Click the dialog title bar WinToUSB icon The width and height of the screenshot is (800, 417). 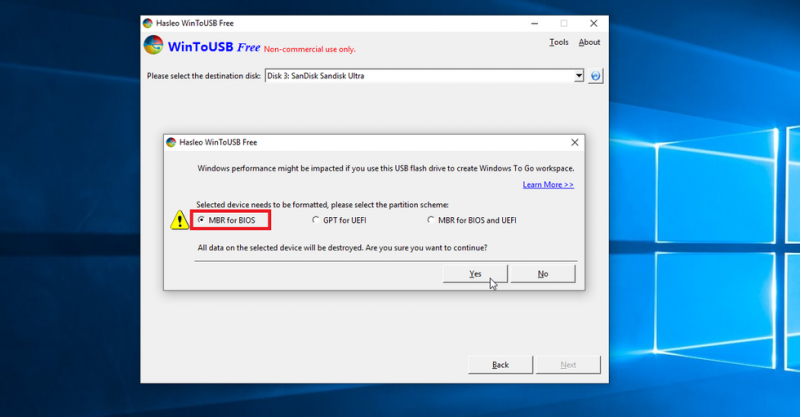point(171,142)
